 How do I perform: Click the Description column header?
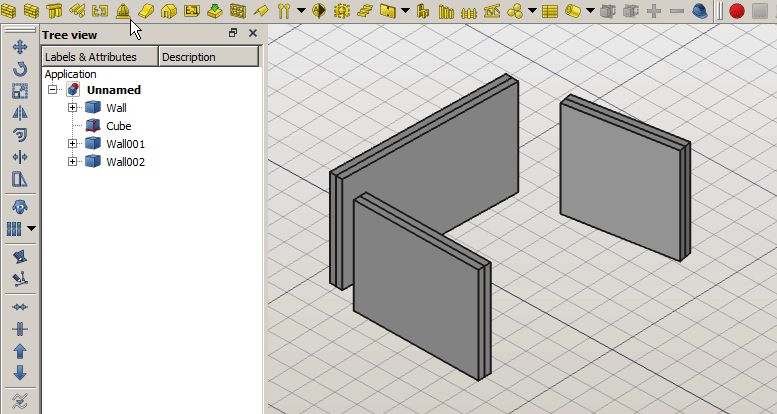pos(209,57)
